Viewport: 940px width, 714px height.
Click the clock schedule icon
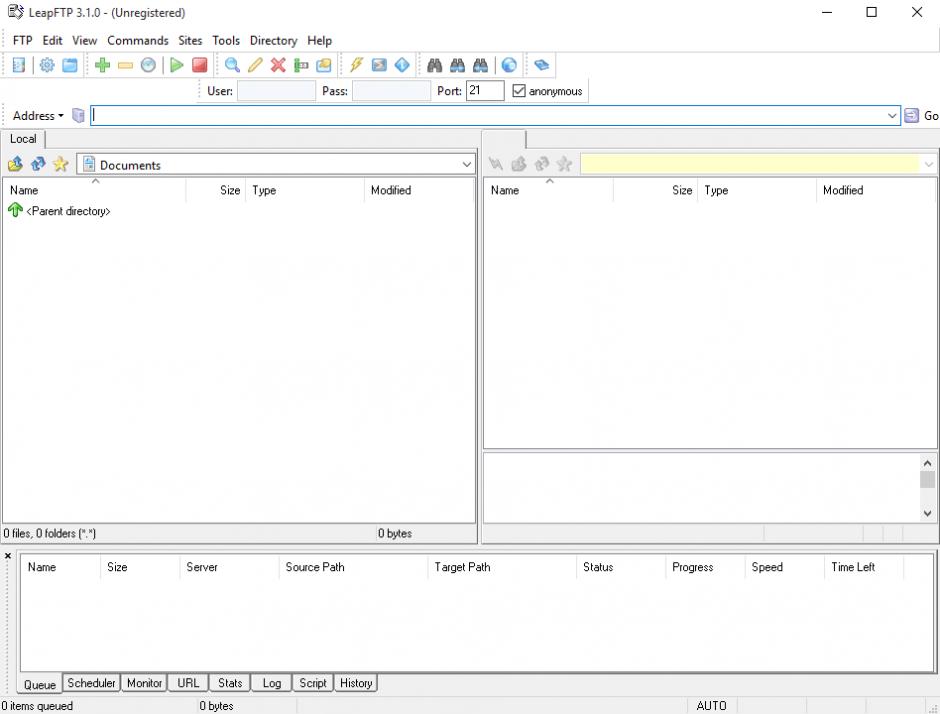tap(148, 65)
